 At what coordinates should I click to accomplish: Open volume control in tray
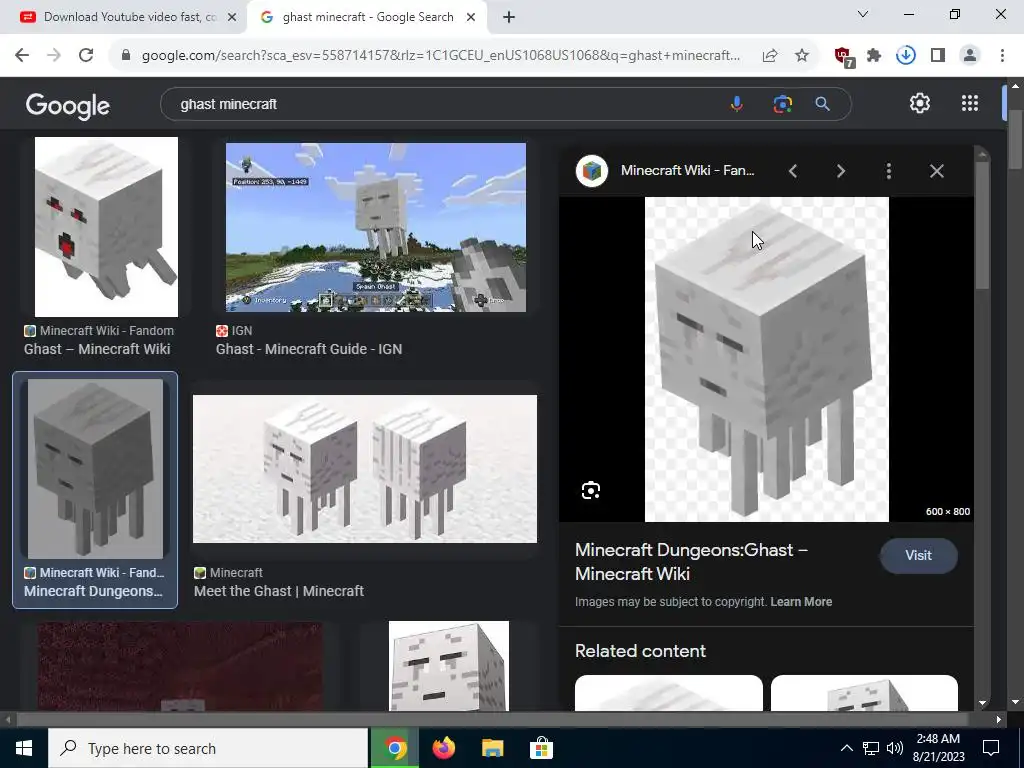(895, 748)
